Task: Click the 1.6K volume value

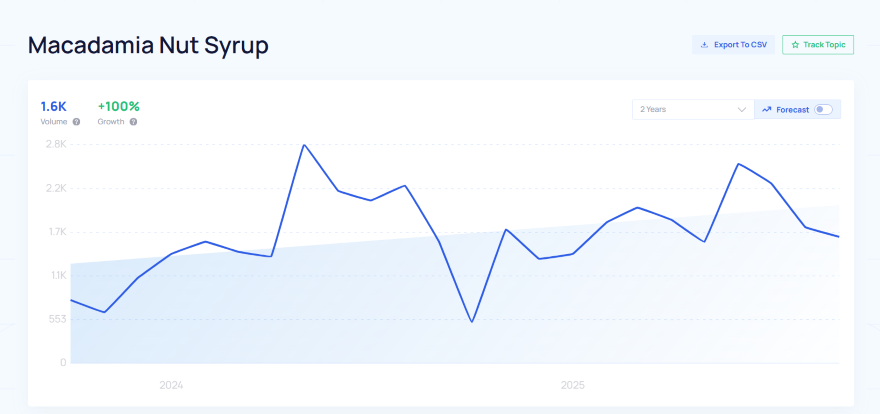Action: pyautogui.click(x=53, y=106)
